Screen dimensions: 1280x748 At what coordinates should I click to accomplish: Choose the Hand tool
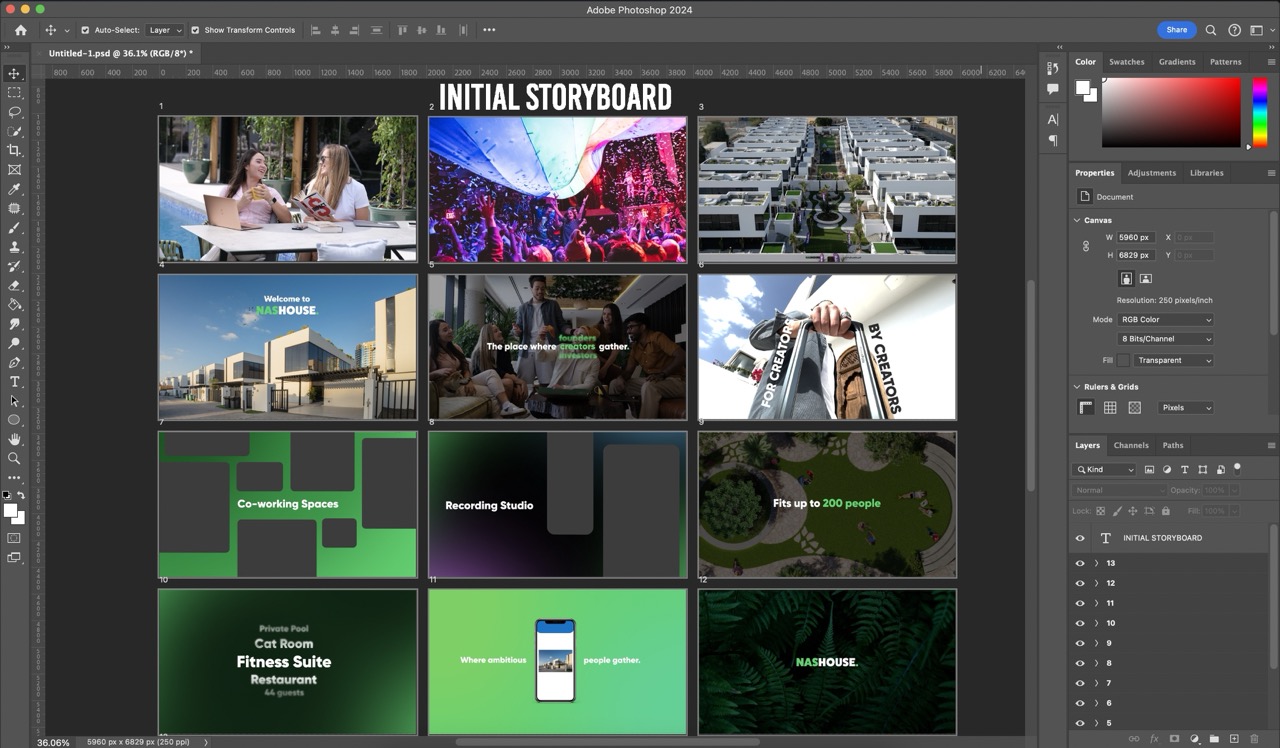(14, 439)
